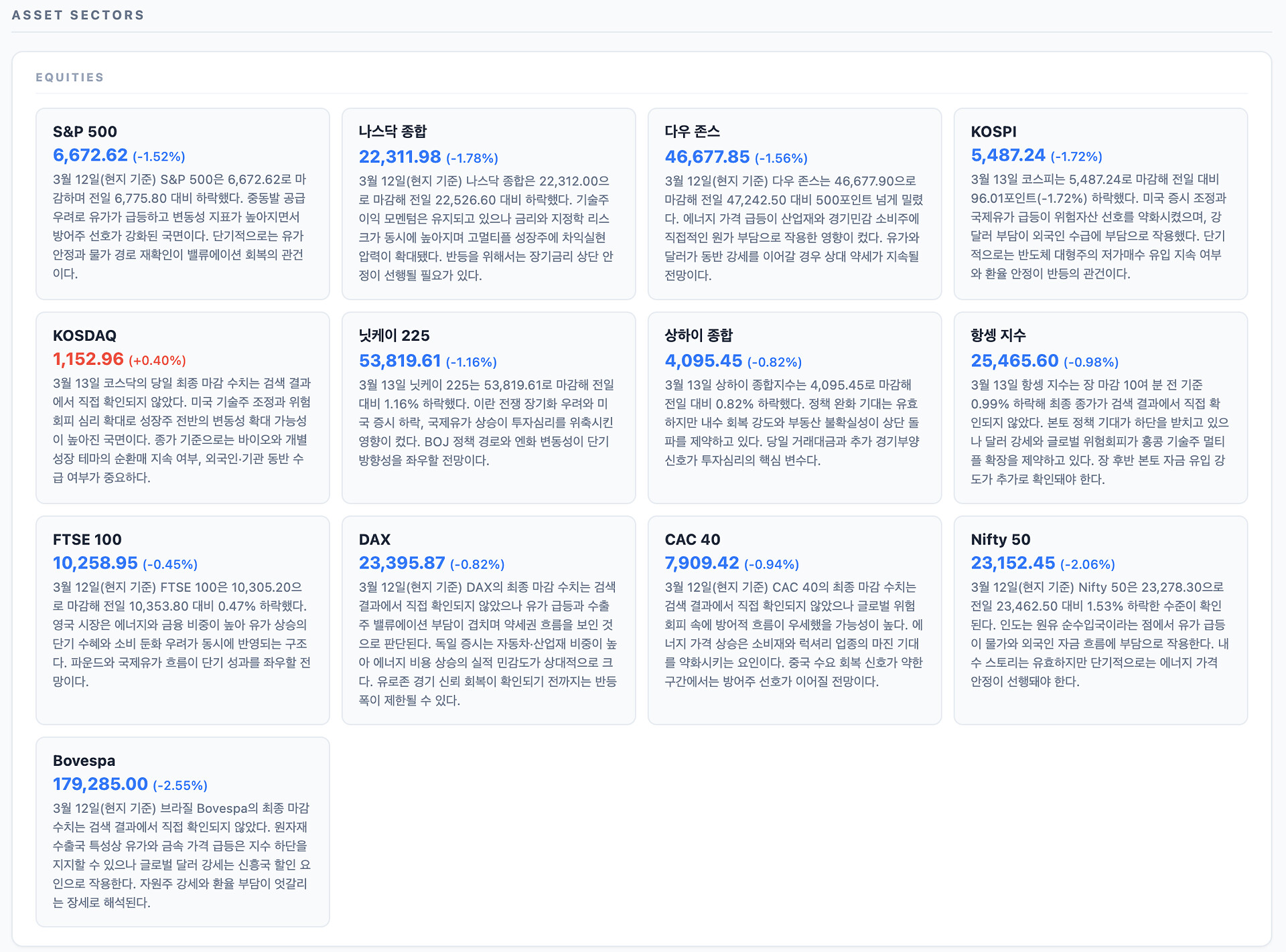
Task: Open the KOSDAQ card title
Action: (x=84, y=335)
